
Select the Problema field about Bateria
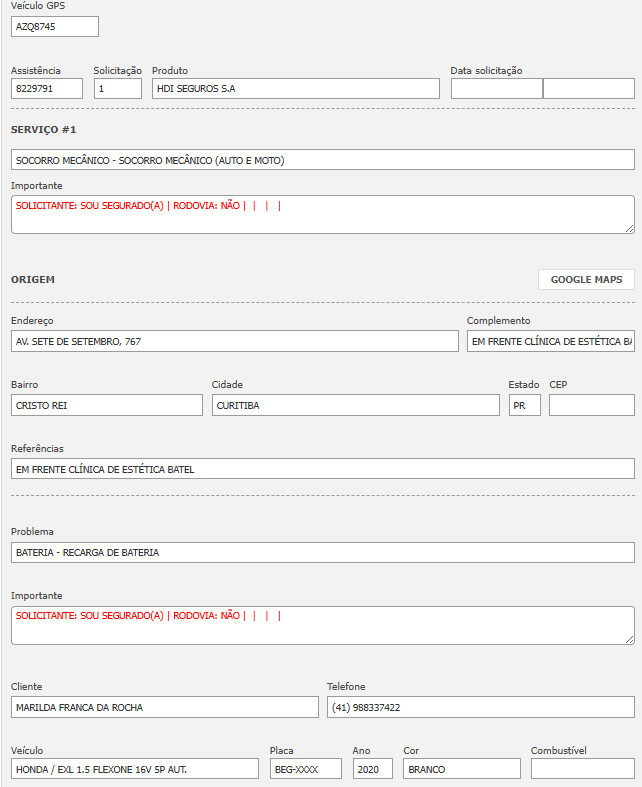click(322, 552)
